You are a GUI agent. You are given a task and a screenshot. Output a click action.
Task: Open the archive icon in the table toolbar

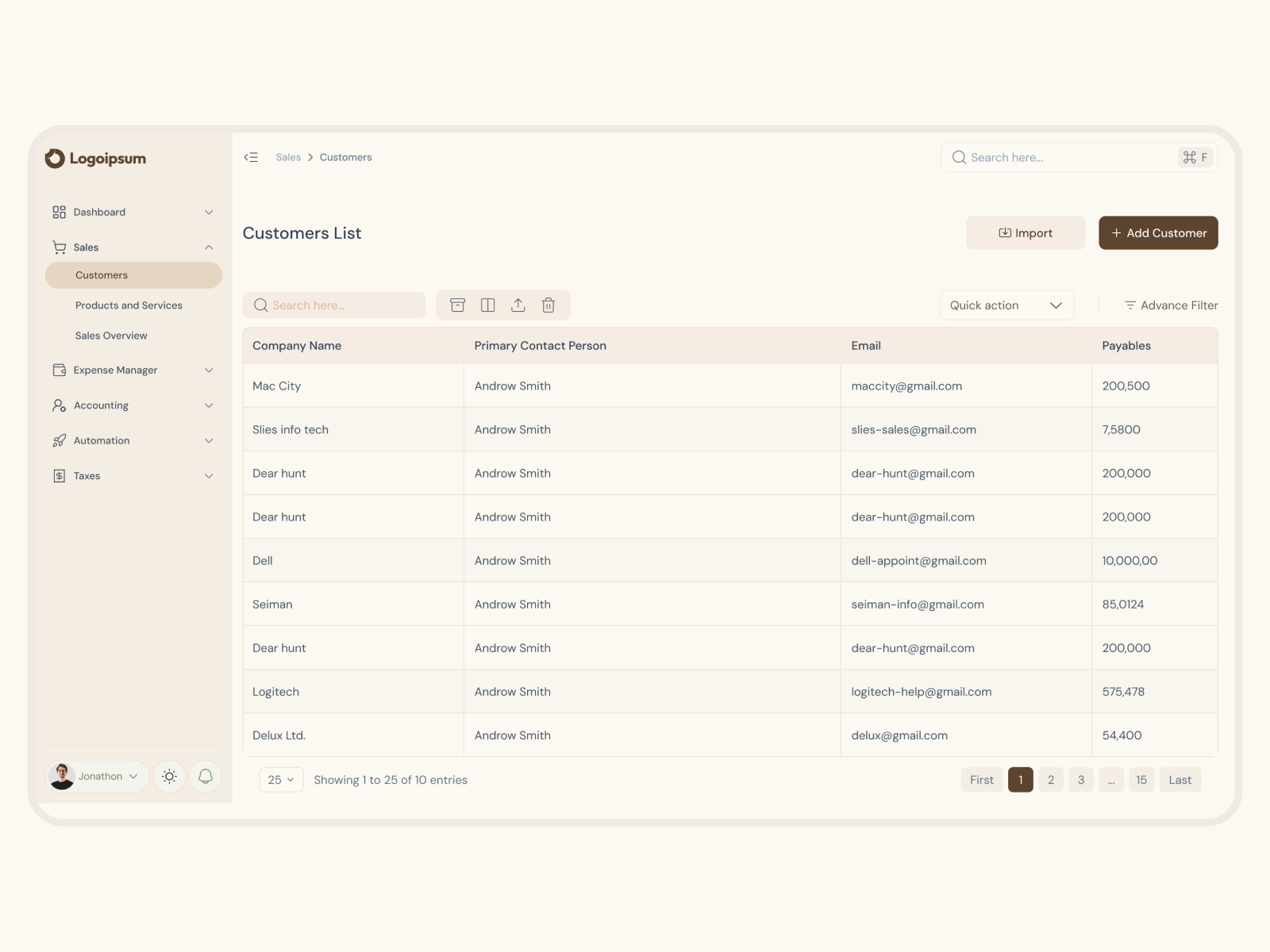[x=457, y=305]
